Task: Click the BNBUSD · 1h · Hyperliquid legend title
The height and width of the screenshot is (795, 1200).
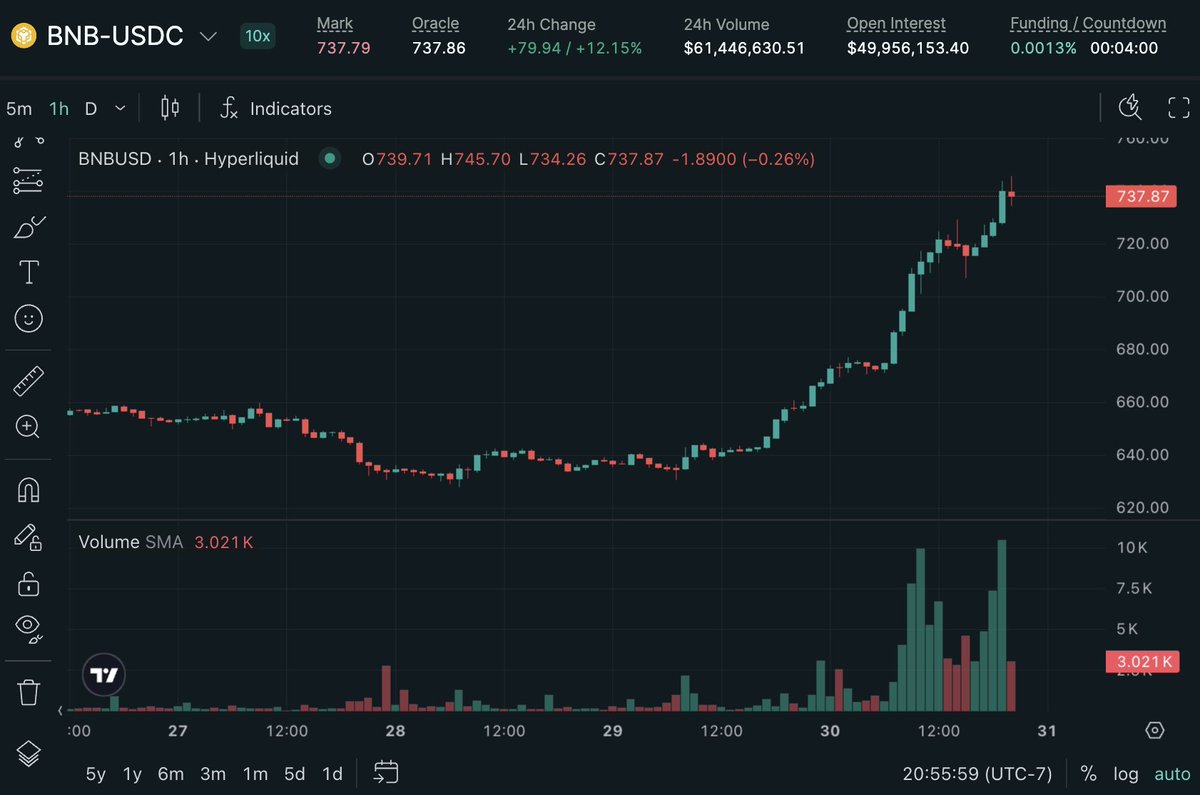Action: [188, 158]
